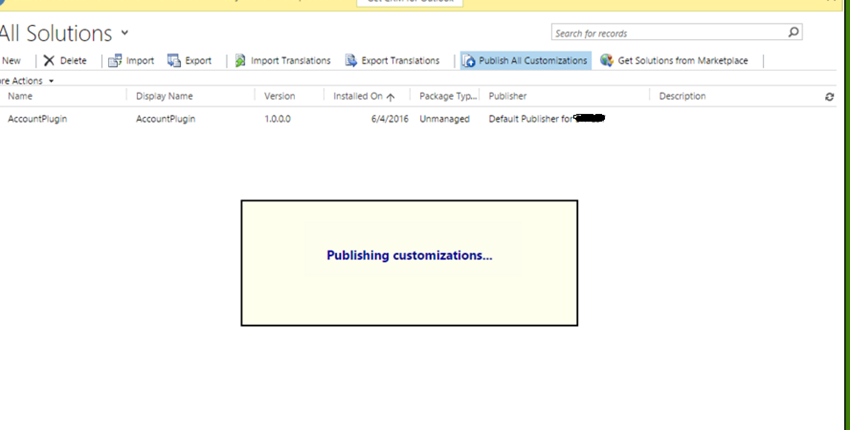Click the Delete label

pyautogui.click(x=73, y=61)
